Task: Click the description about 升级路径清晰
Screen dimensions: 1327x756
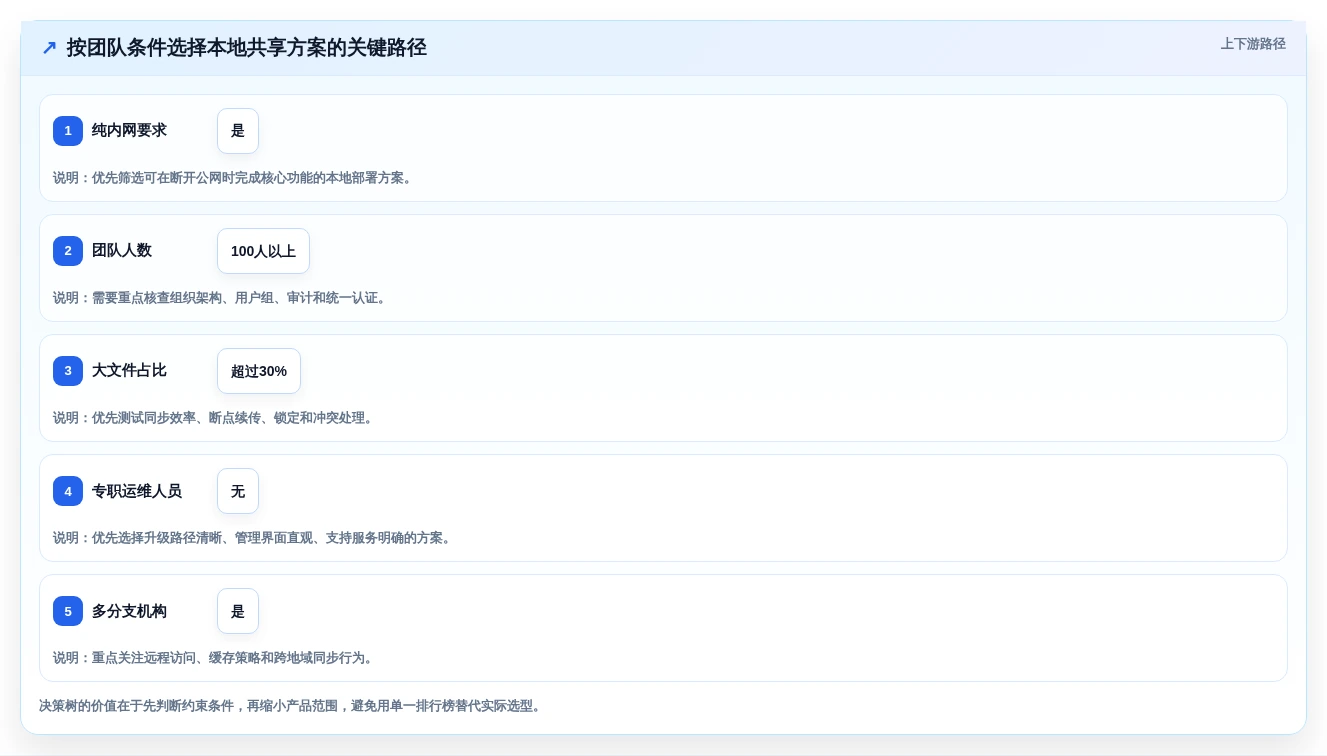Action: tap(254, 538)
